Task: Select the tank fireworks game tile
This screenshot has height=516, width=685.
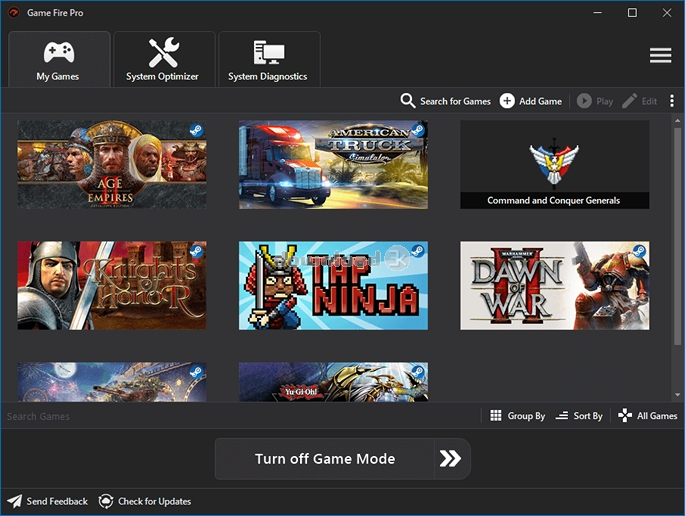Action: click(x=112, y=382)
